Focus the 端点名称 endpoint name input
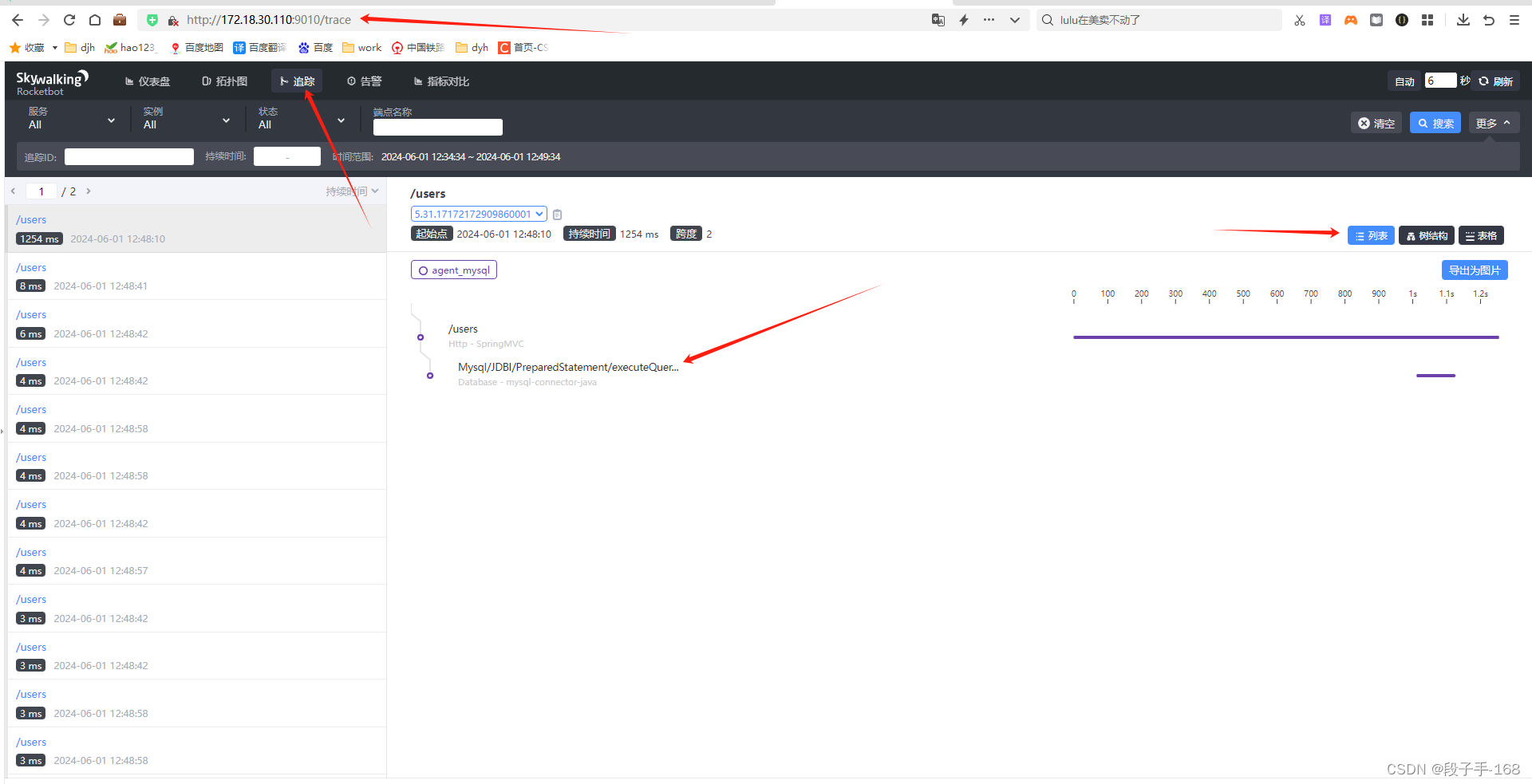 [x=438, y=127]
